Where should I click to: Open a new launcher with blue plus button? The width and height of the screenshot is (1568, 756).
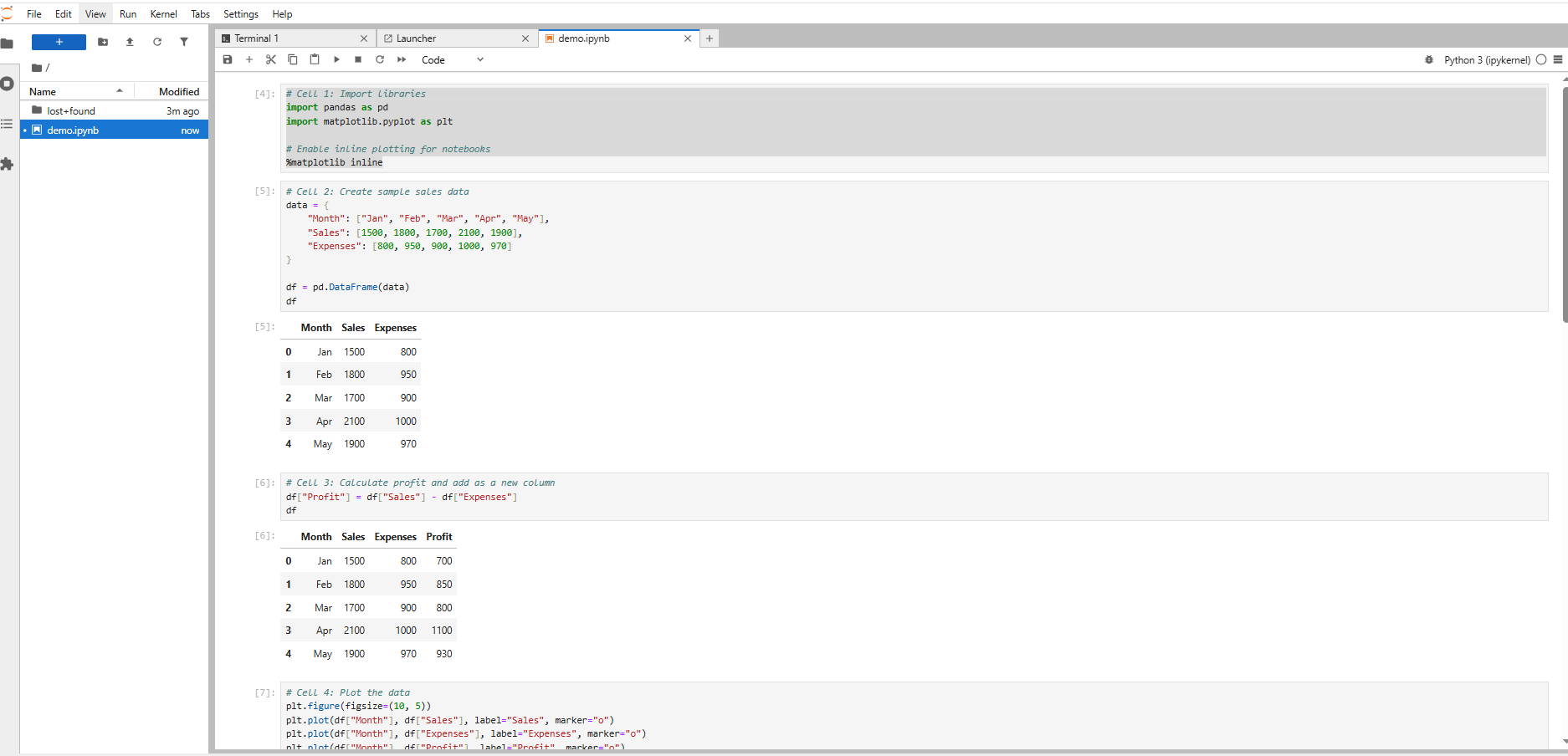click(x=59, y=42)
